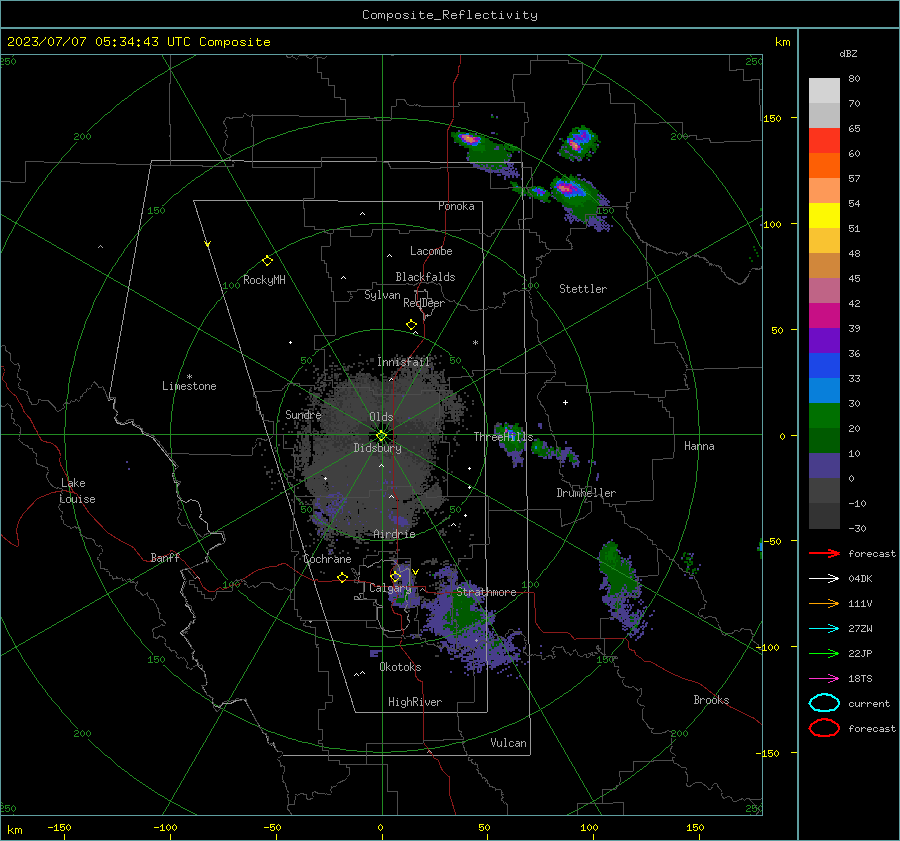Click the yellow diamond marker above Calgary

(x=395, y=576)
